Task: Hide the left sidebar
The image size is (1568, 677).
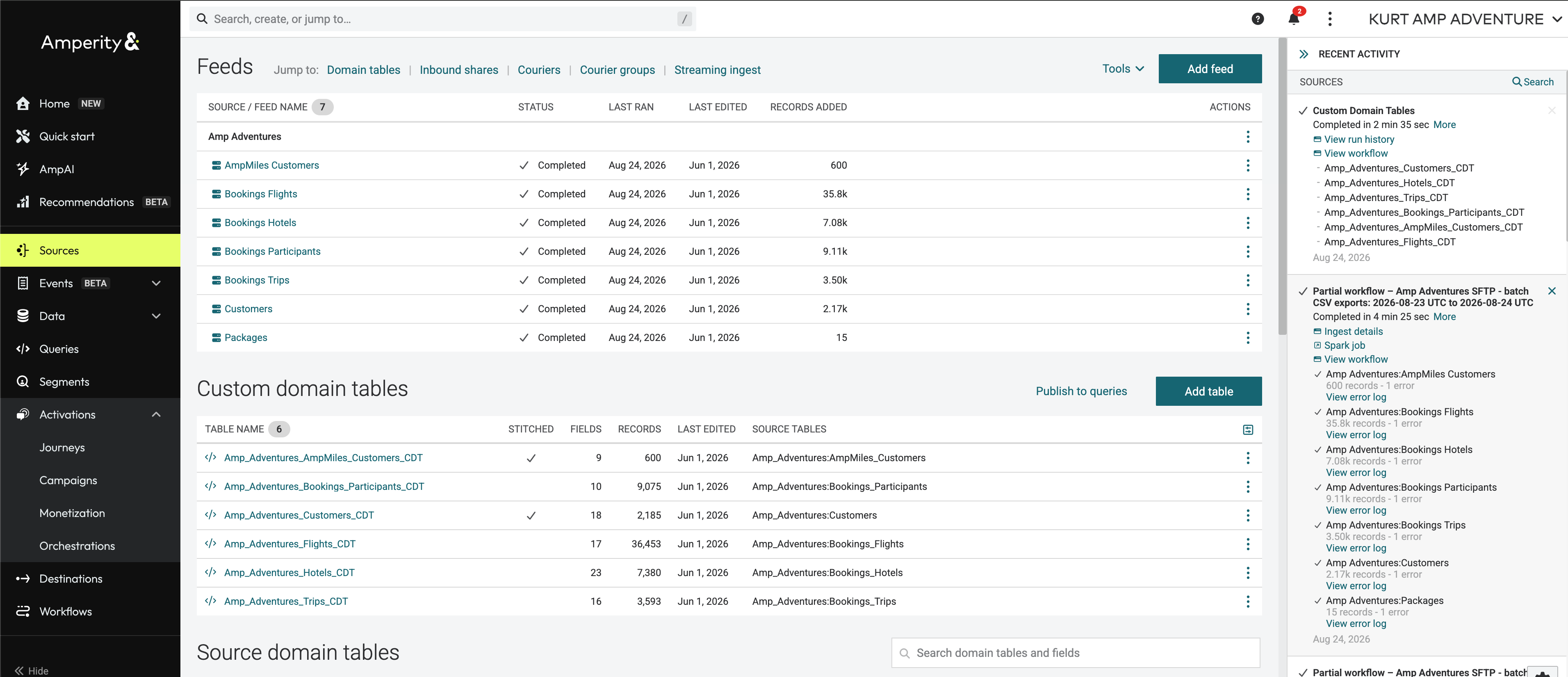Action: [32, 670]
